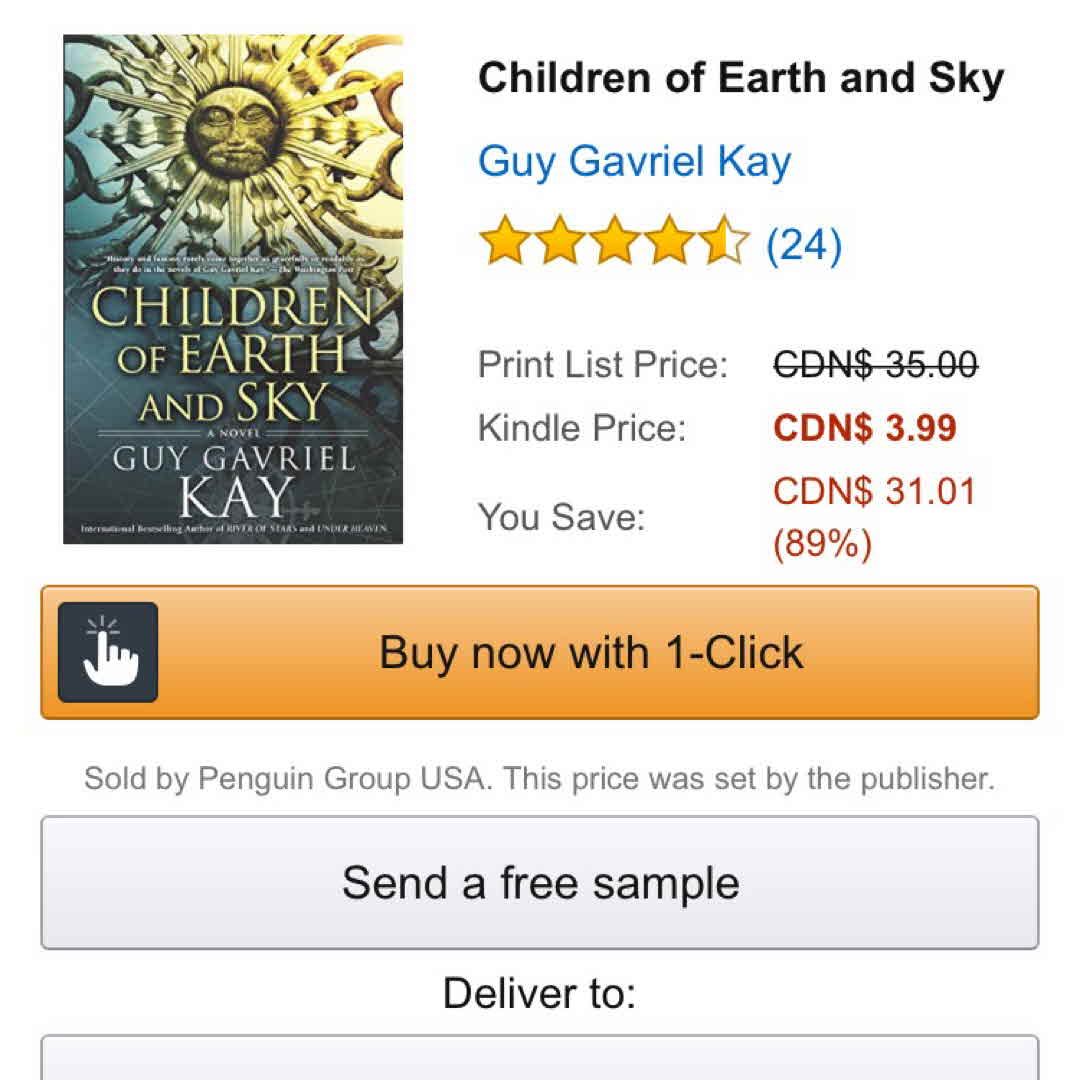
Task: Click the Deliver to: label
Action: pyautogui.click(x=540, y=993)
